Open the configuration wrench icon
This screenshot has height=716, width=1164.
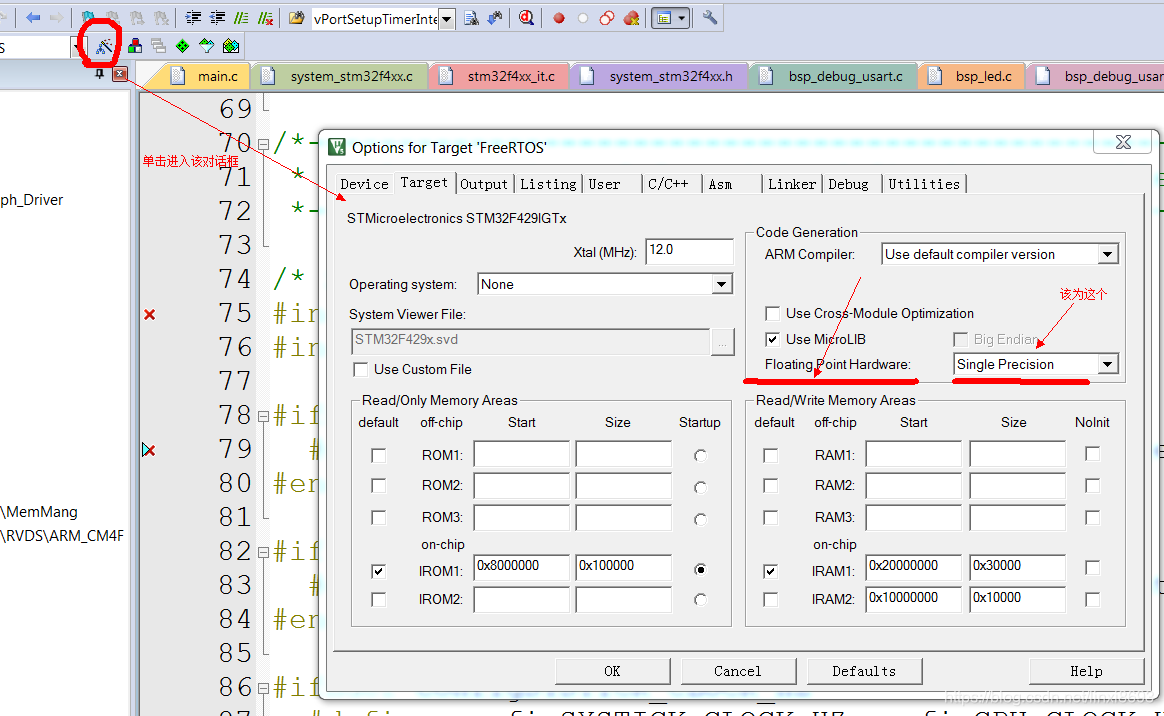click(x=710, y=17)
